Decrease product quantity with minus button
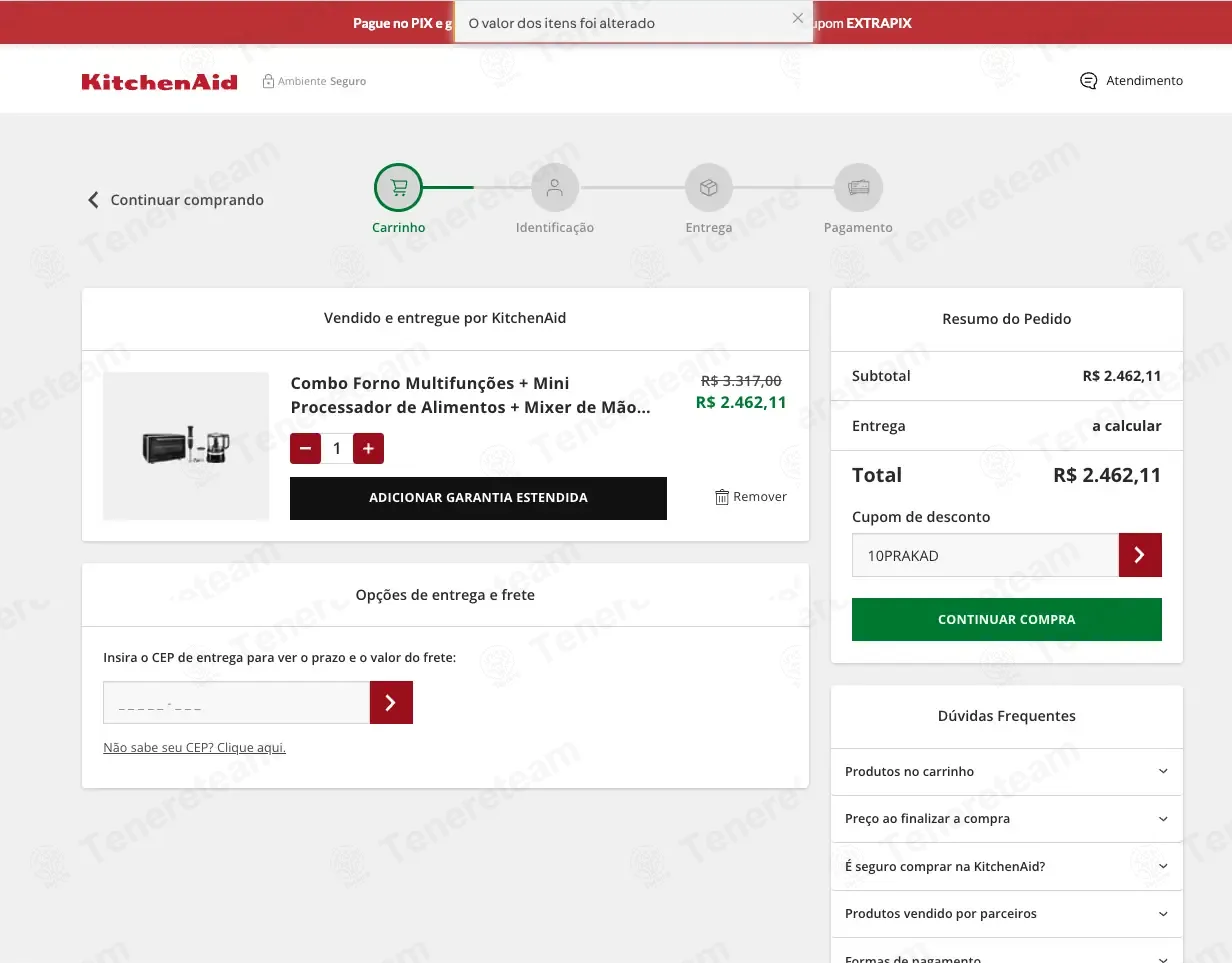Image resolution: width=1232 pixels, height=963 pixels. point(305,449)
